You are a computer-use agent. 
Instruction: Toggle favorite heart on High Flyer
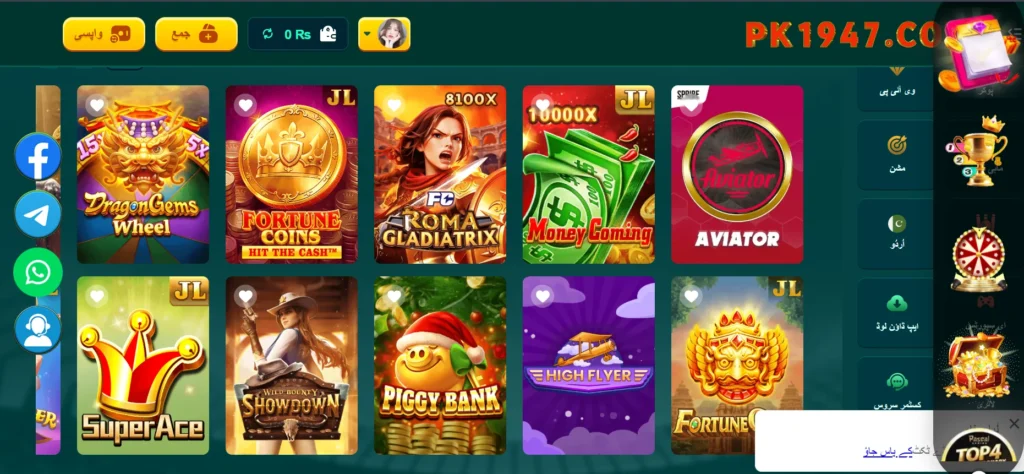(542, 296)
